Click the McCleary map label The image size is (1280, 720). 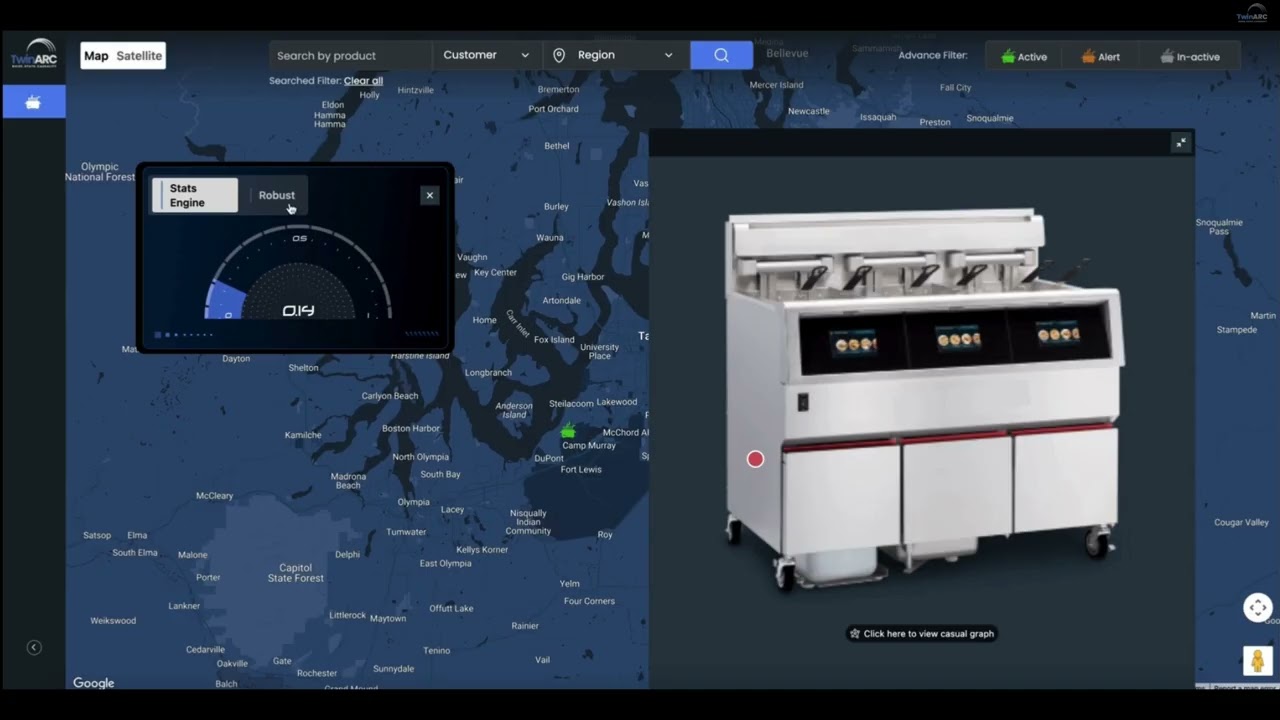[214, 495]
